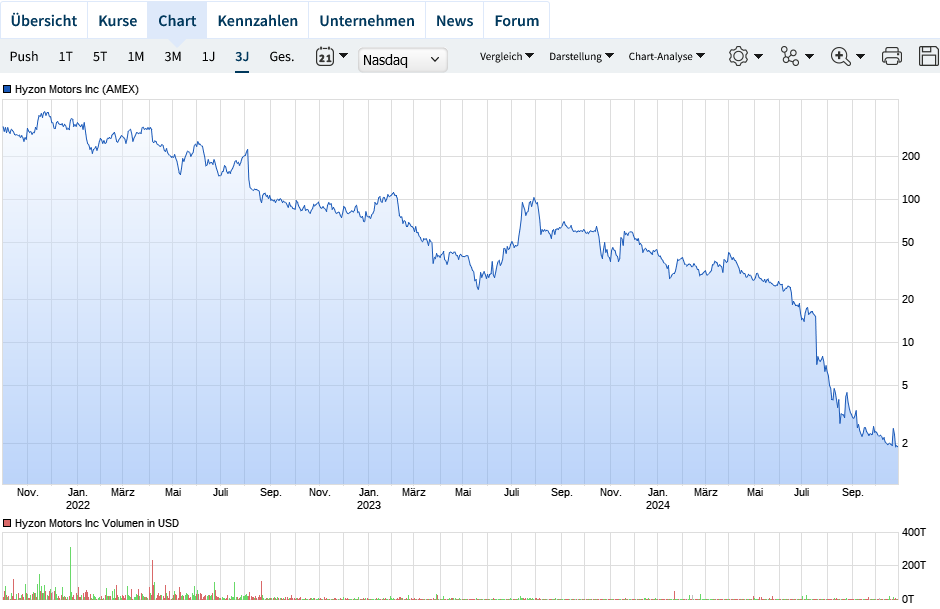Select the 1T time range

(x=65, y=57)
